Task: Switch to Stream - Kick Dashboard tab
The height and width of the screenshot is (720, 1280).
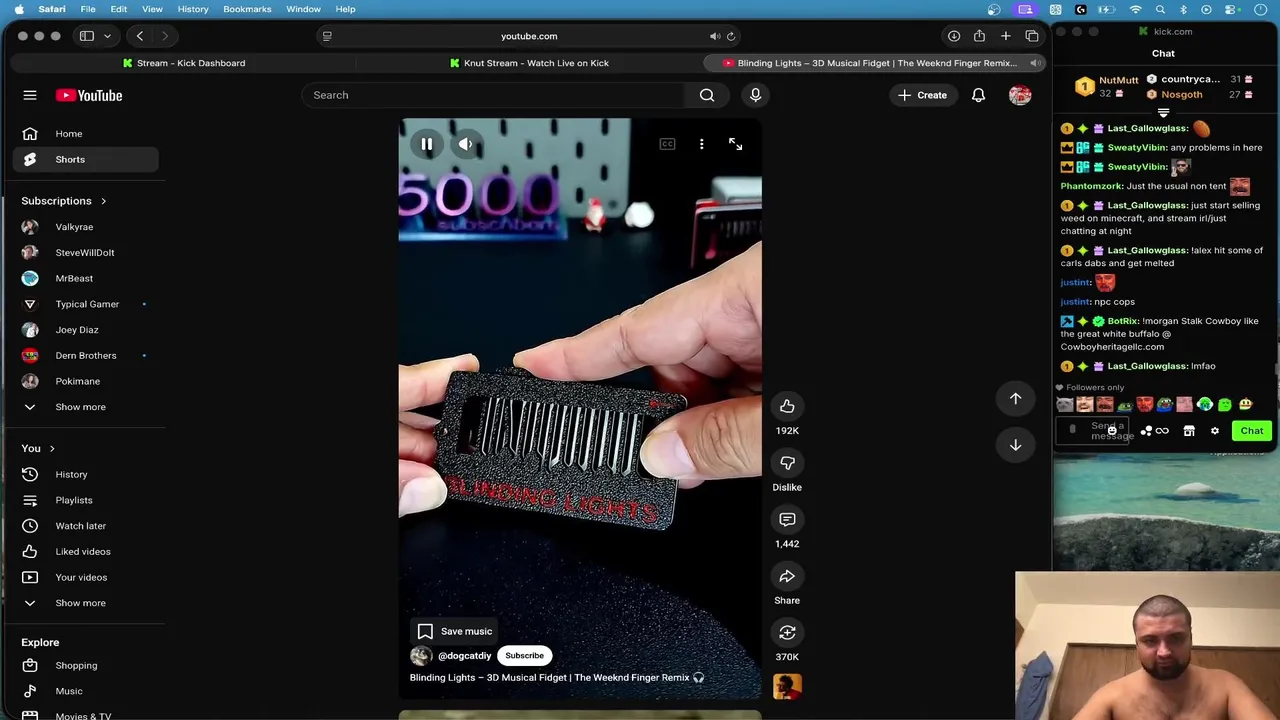Action: tap(183, 63)
